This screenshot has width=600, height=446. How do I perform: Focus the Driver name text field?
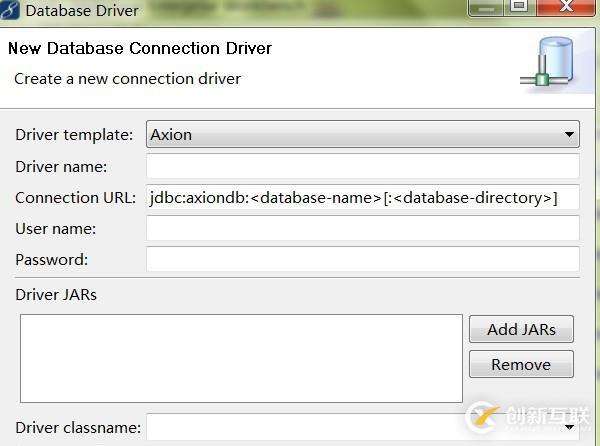pos(363,166)
